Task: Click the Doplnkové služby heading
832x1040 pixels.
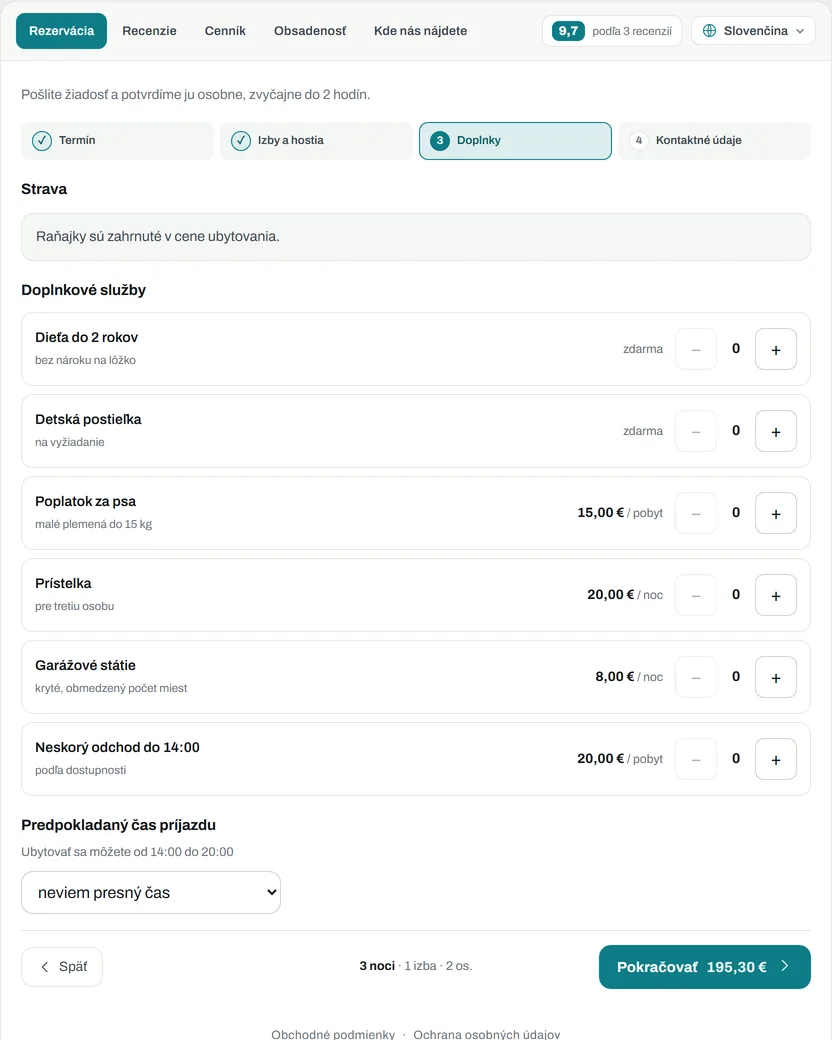Action: pos(84,290)
